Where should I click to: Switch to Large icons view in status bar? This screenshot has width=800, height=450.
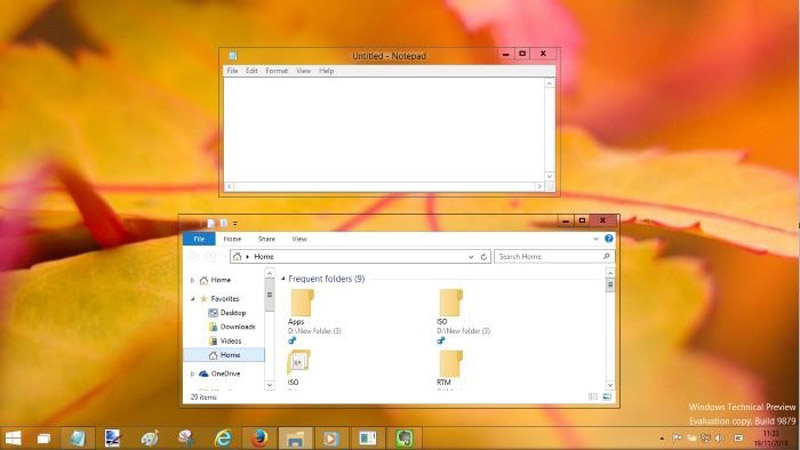(607, 396)
